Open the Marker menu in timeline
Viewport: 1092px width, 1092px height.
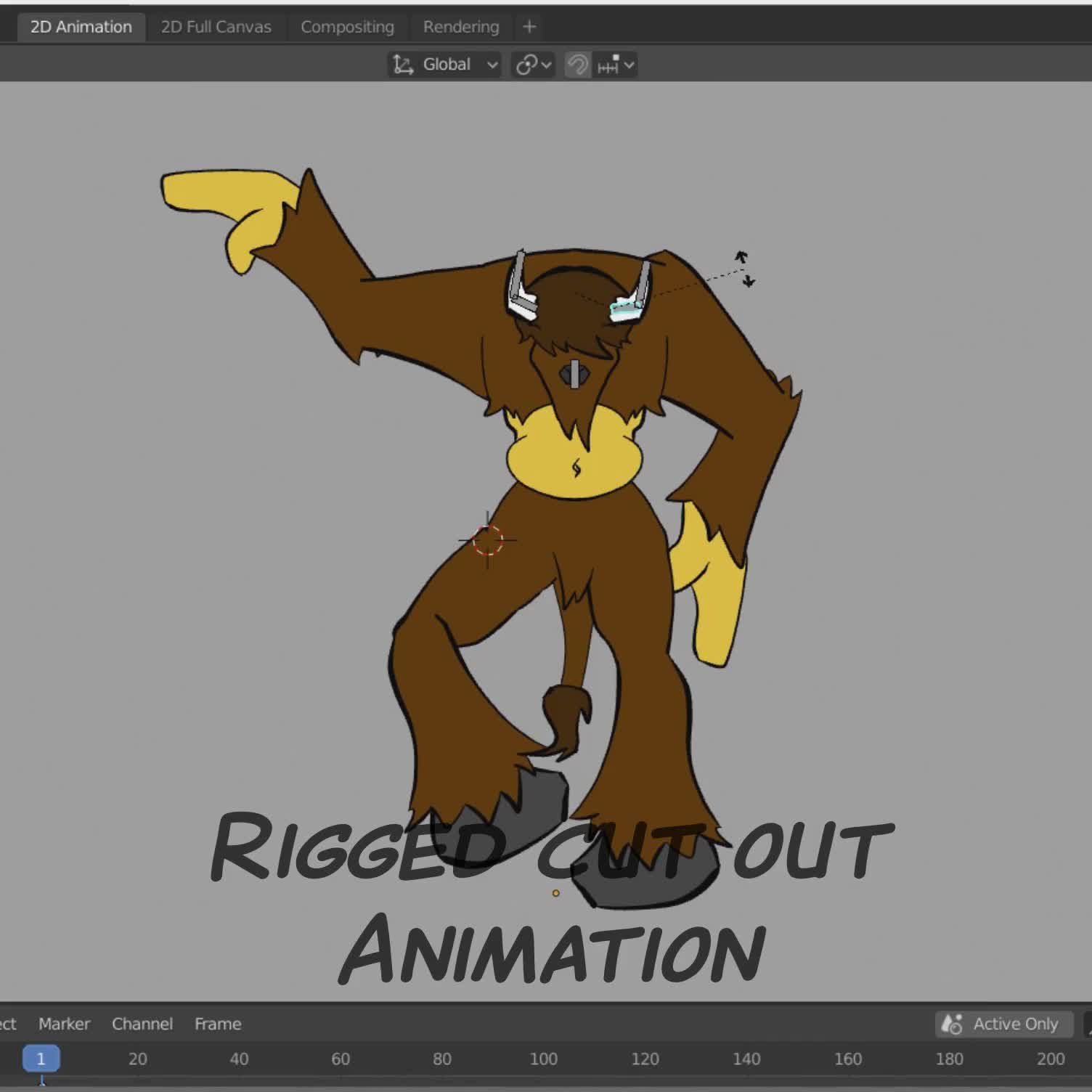(64, 1024)
